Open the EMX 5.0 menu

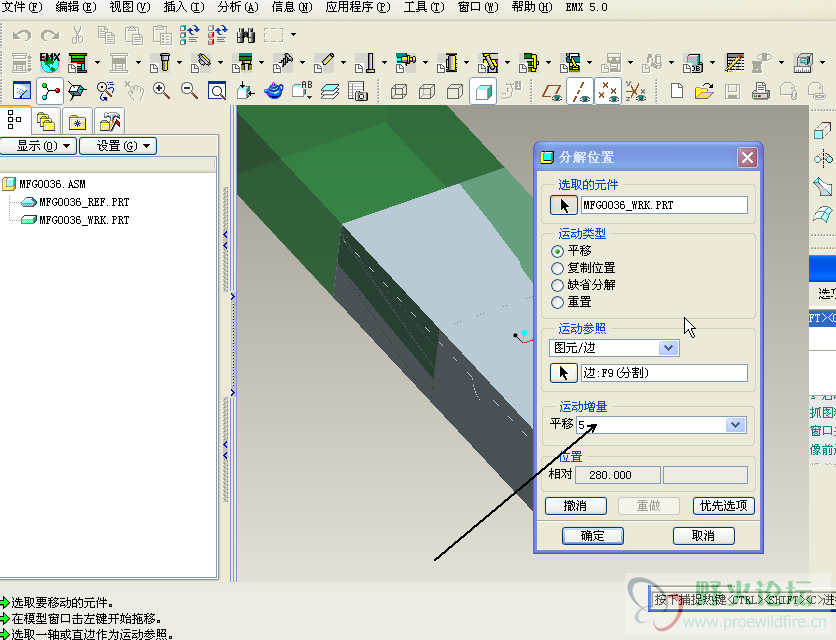click(x=586, y=7)
